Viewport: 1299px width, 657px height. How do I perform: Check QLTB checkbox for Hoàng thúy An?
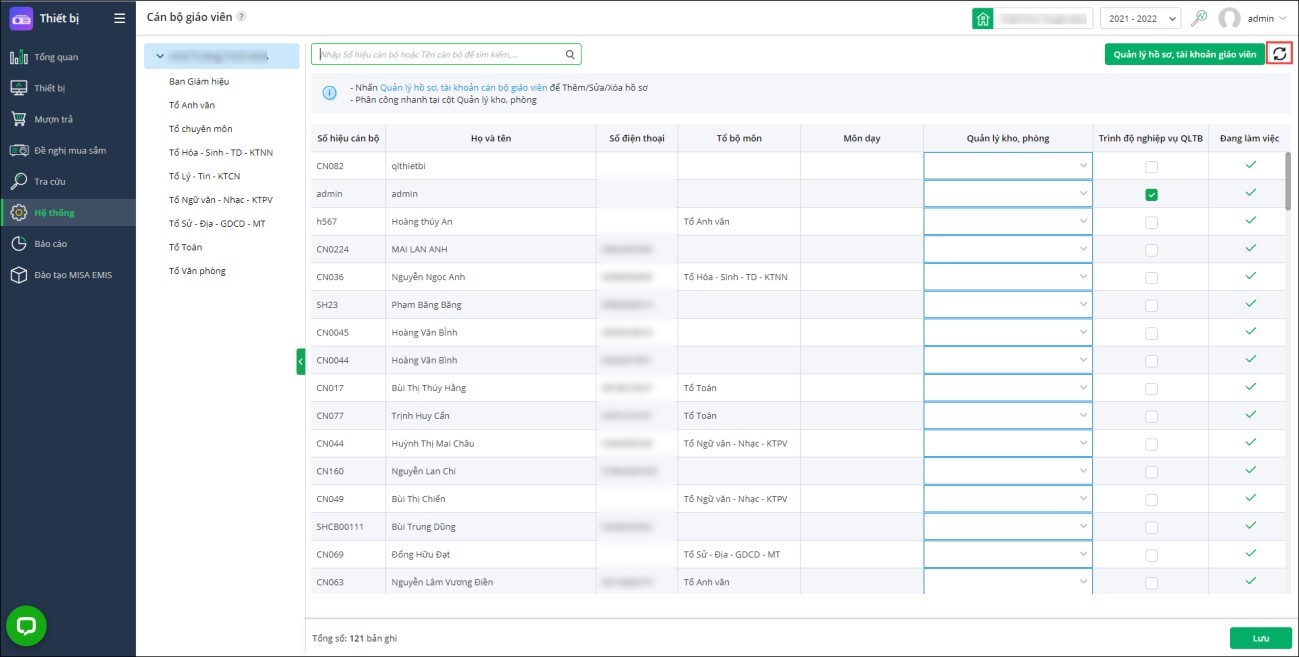[x=1151, y=222]
